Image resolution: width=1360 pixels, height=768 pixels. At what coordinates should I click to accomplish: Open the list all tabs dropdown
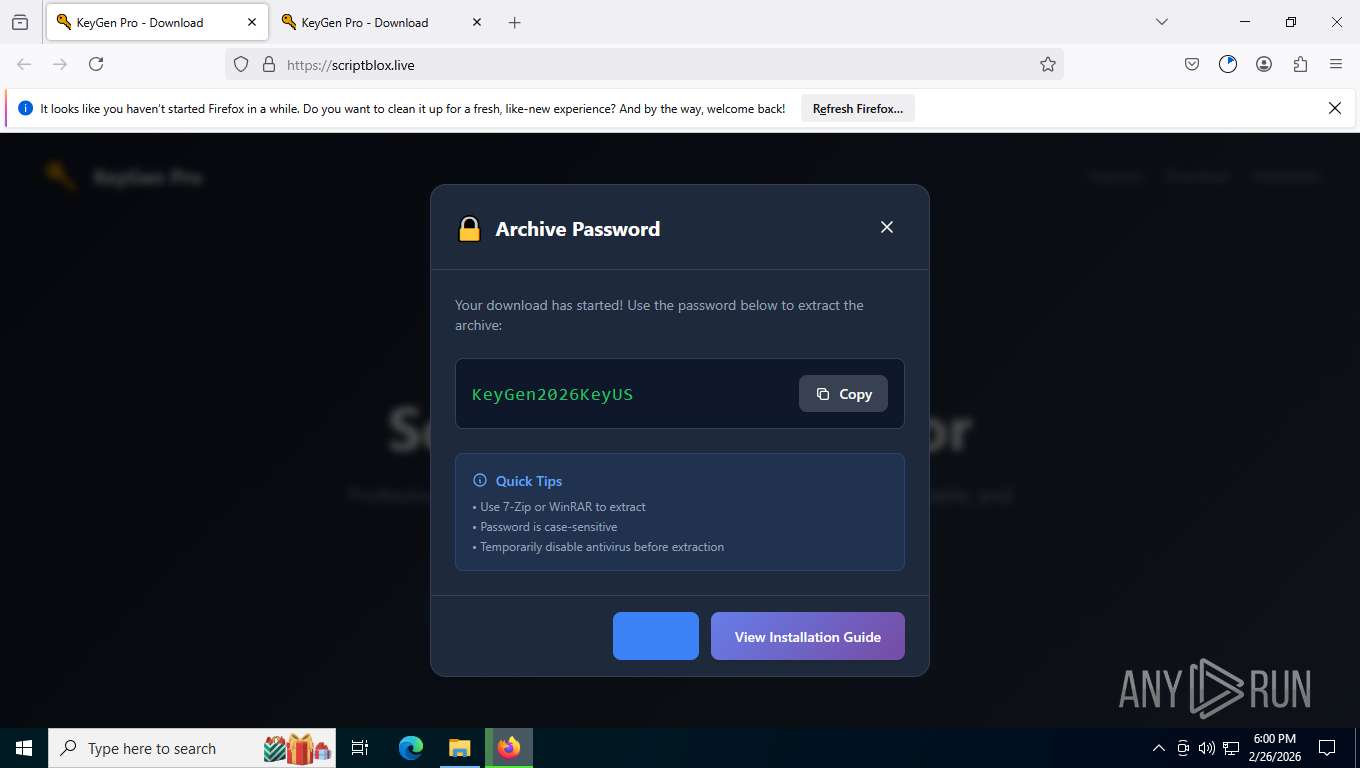[x=1162, y=22]
